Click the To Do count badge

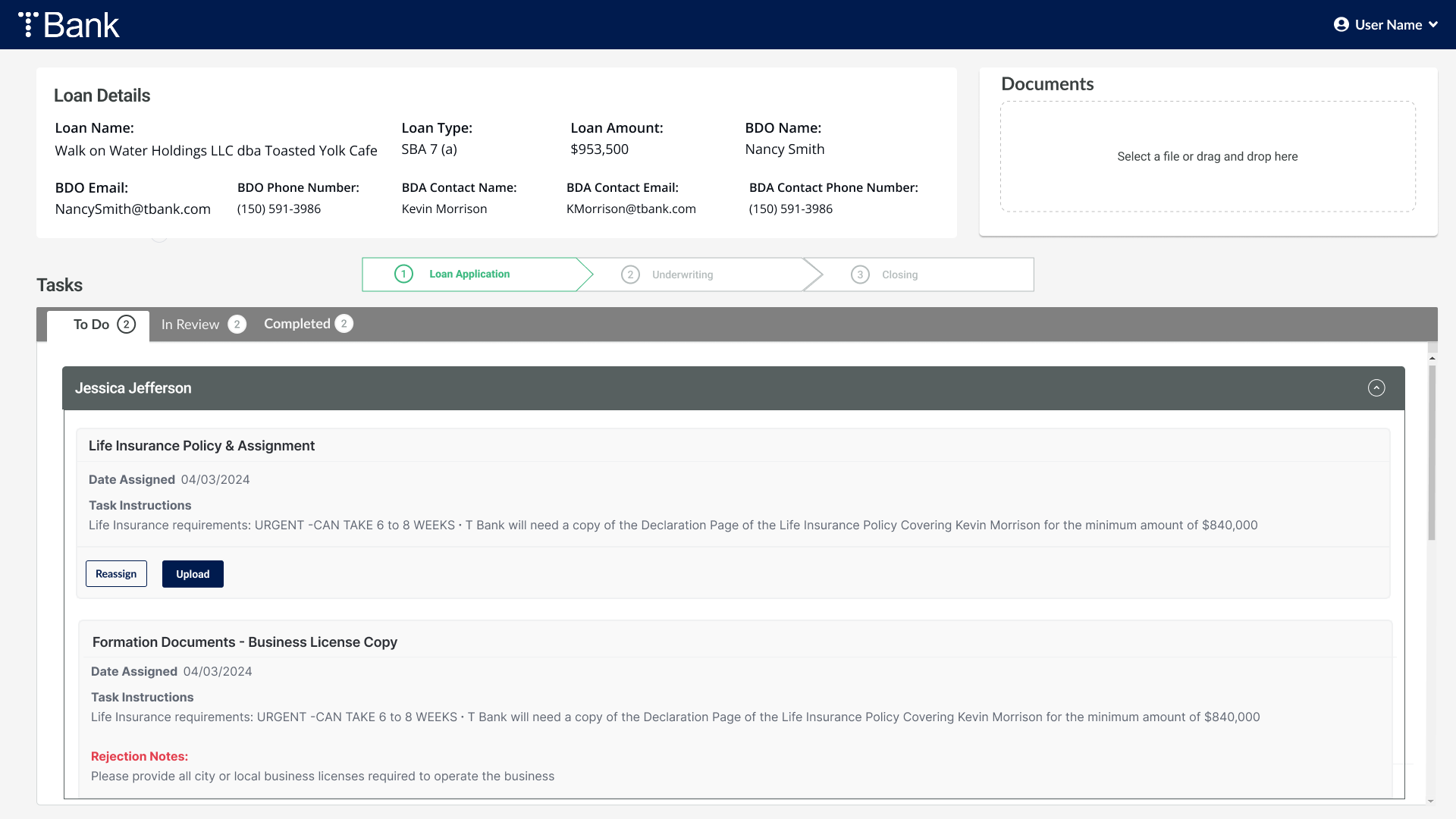click(x=127, y=325)
